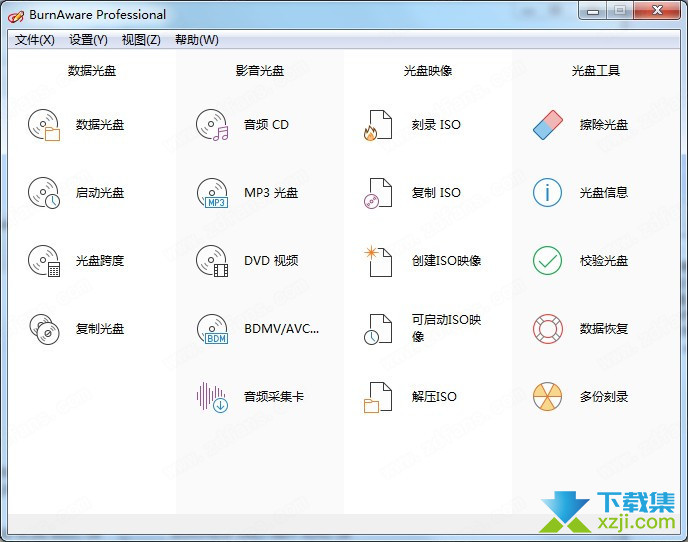Launch 数据恢复 via its text label
This screenshot has width=688, height=542.
[604, 329]
